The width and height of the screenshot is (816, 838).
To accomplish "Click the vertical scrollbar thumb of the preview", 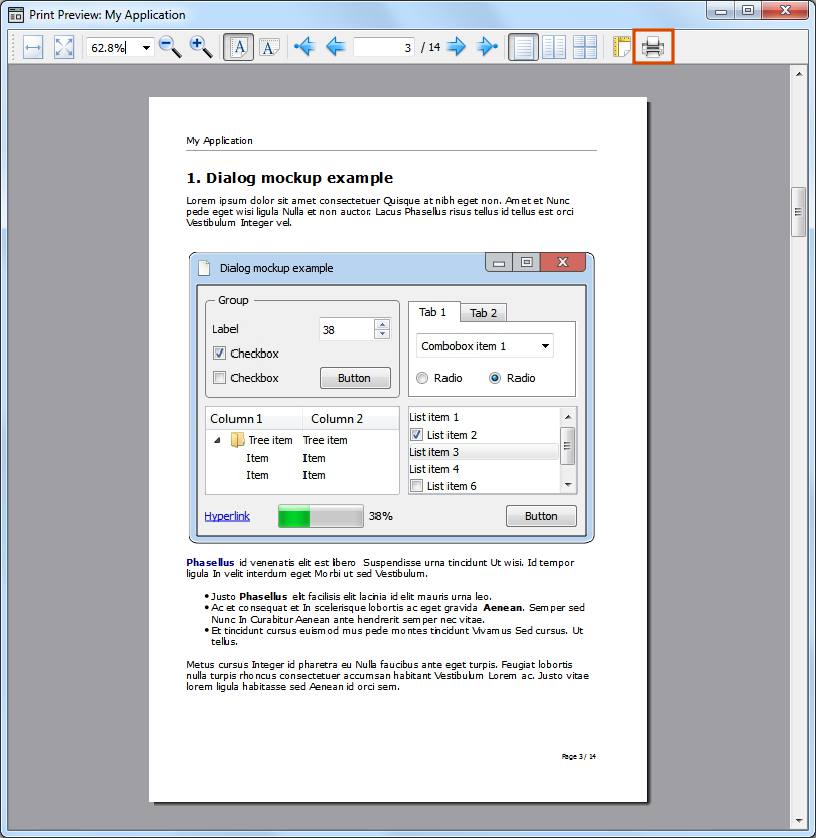I will pos(798,212).
